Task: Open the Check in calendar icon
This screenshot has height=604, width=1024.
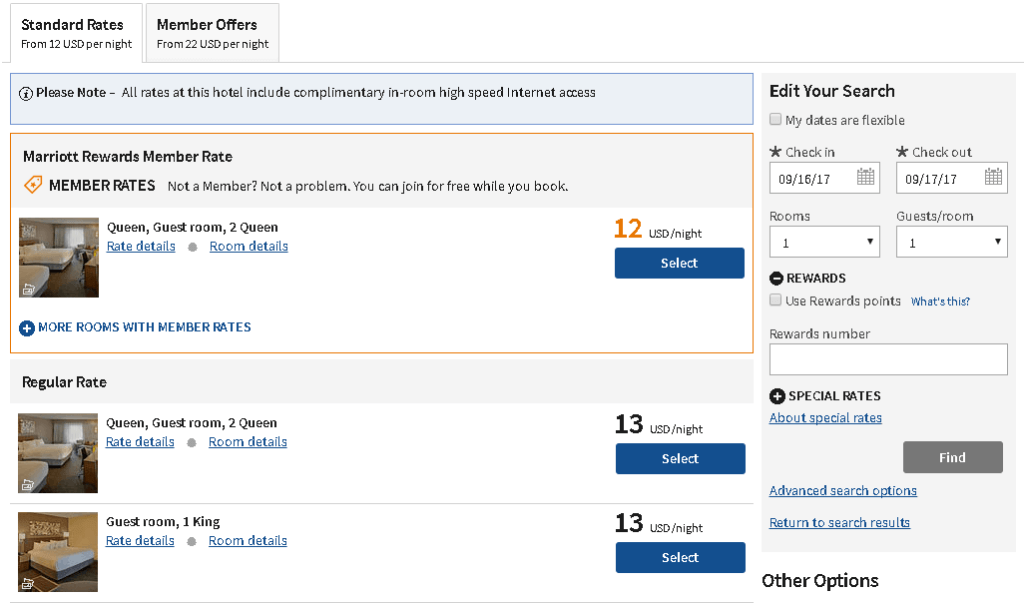Action: click(865, 176)
